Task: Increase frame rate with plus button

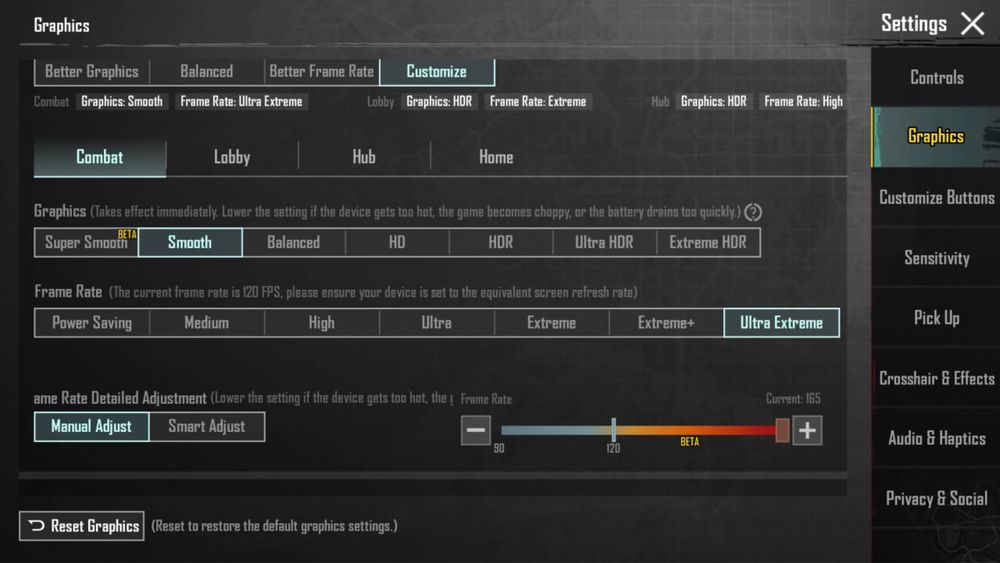Action: tap(807, 430)
